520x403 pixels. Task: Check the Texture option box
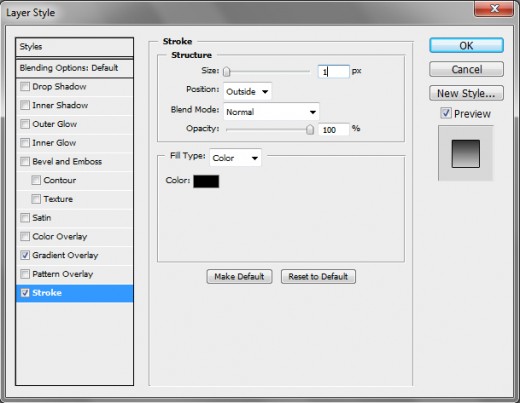tap(36, 199)
